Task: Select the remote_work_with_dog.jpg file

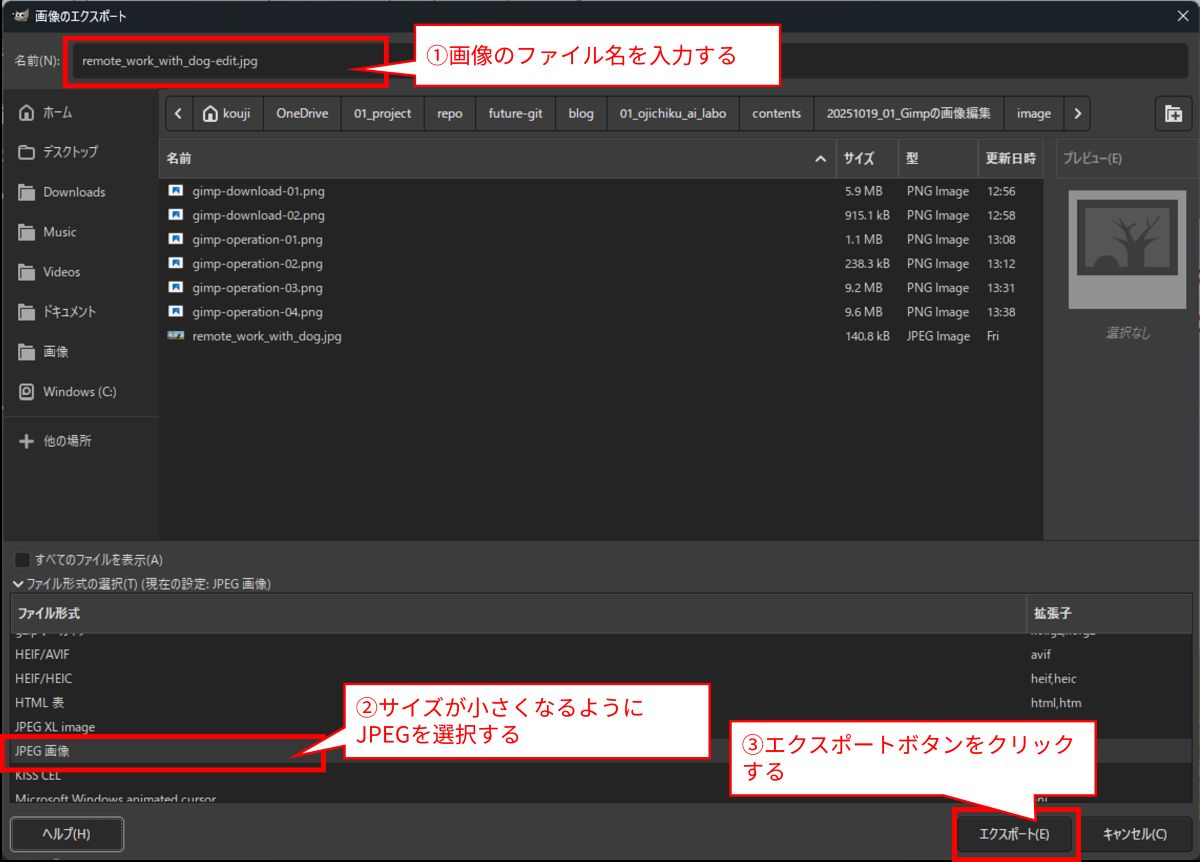Action: [267, 336]
